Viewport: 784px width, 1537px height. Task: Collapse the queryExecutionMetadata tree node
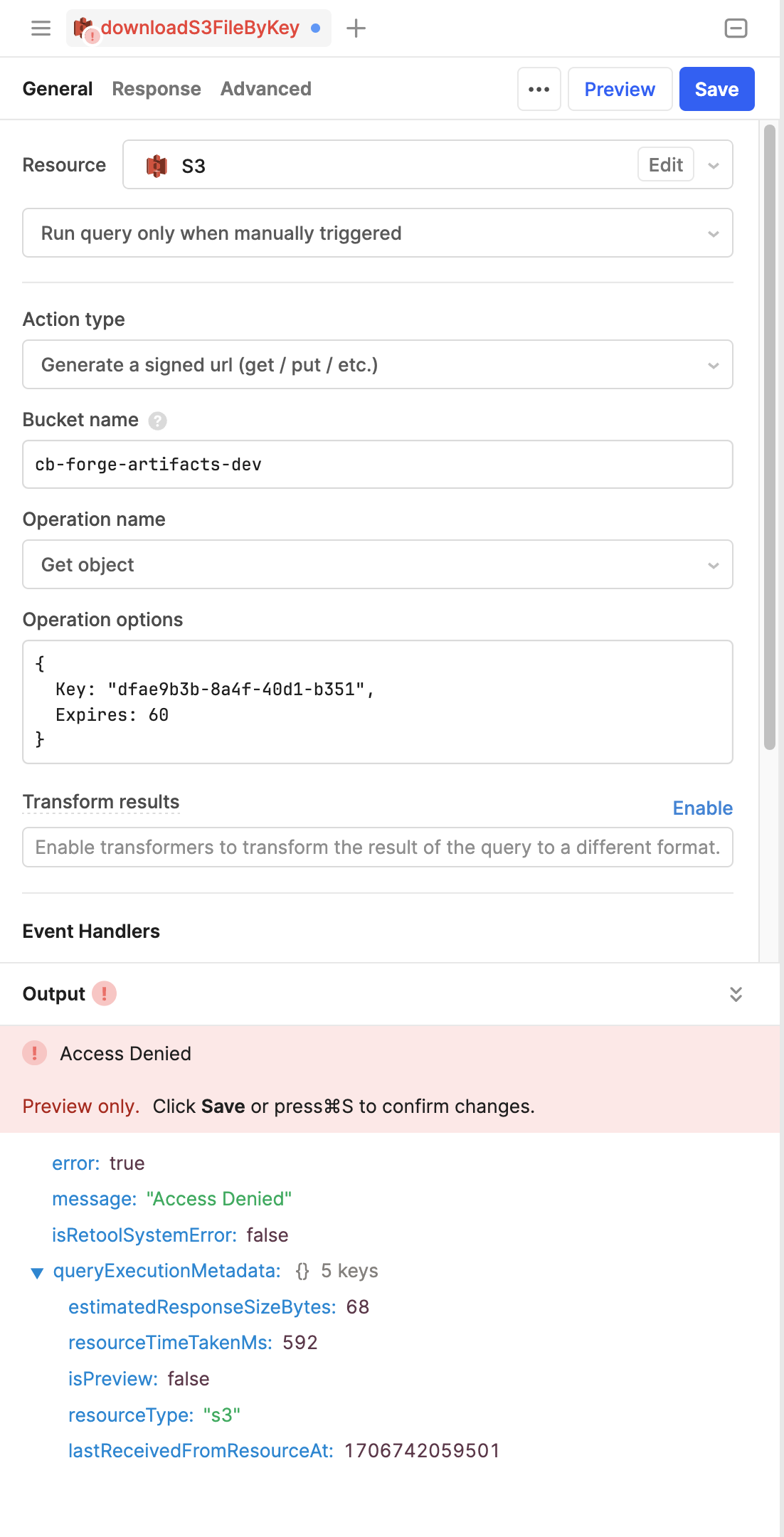[x=37, y=1272]
